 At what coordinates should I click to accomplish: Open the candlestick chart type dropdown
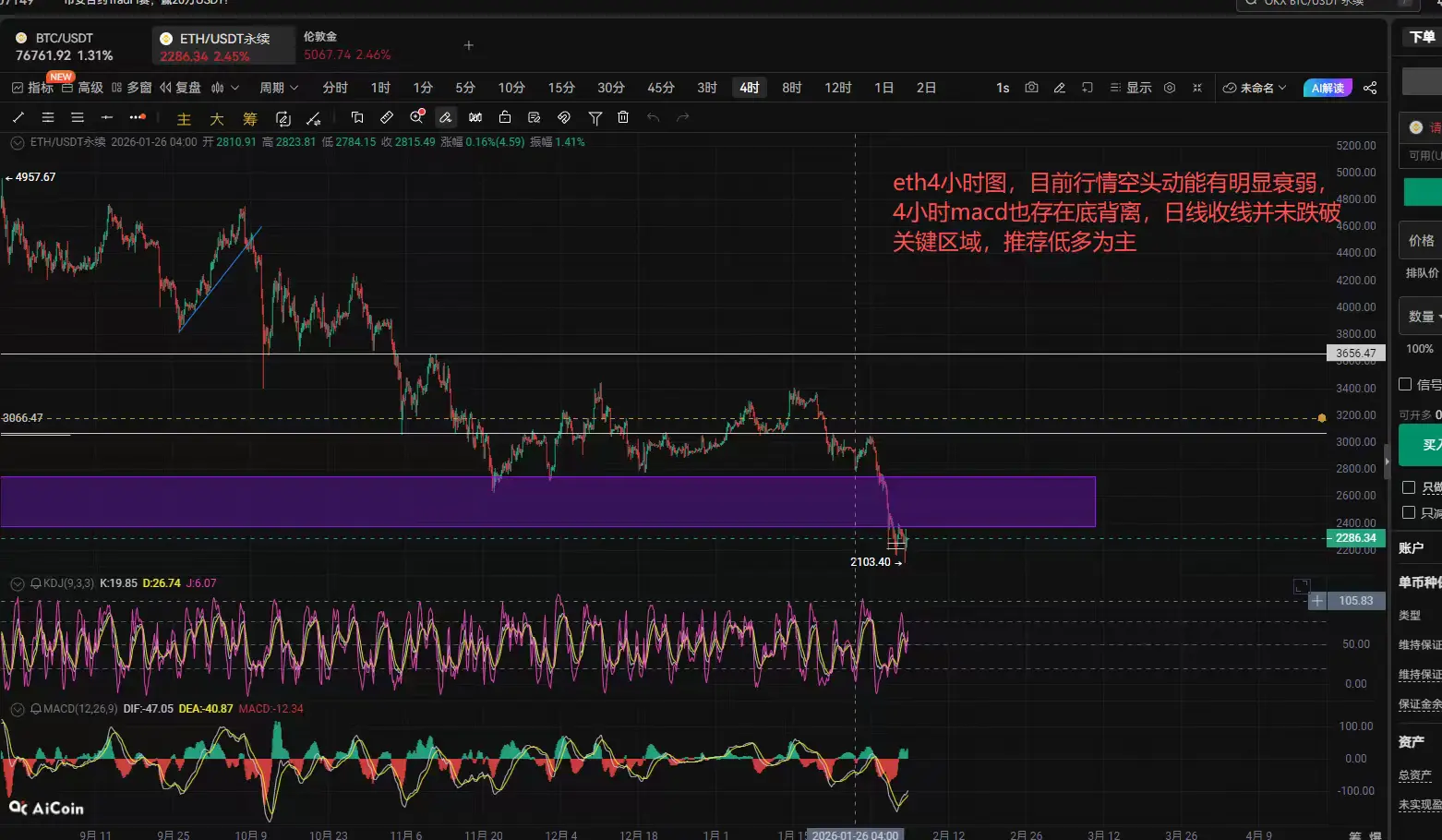coord(224,88)
